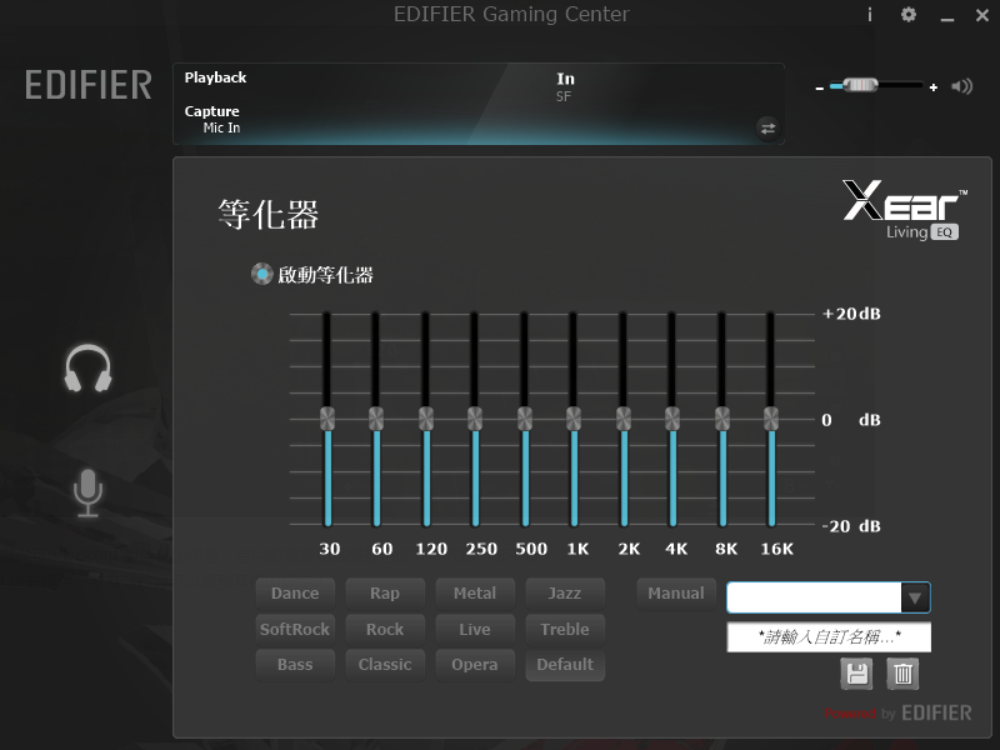
Task: Click the -20 dB scale label
Action: 851,526
